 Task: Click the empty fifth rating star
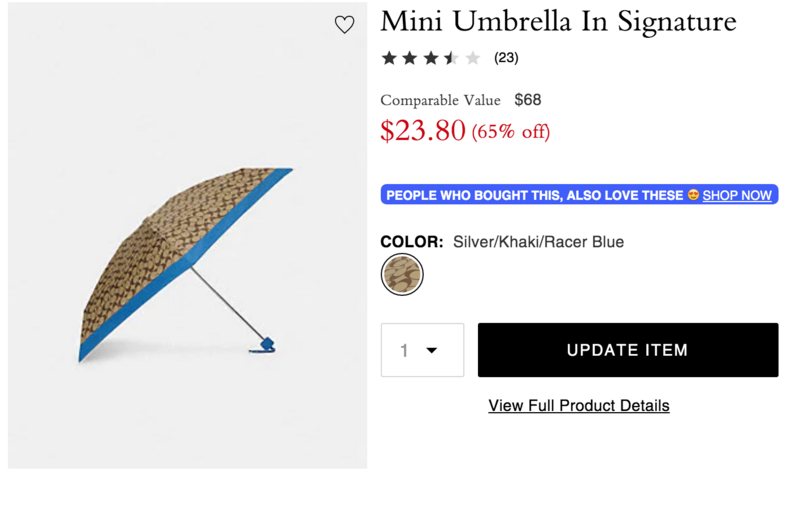click(473, 58)
